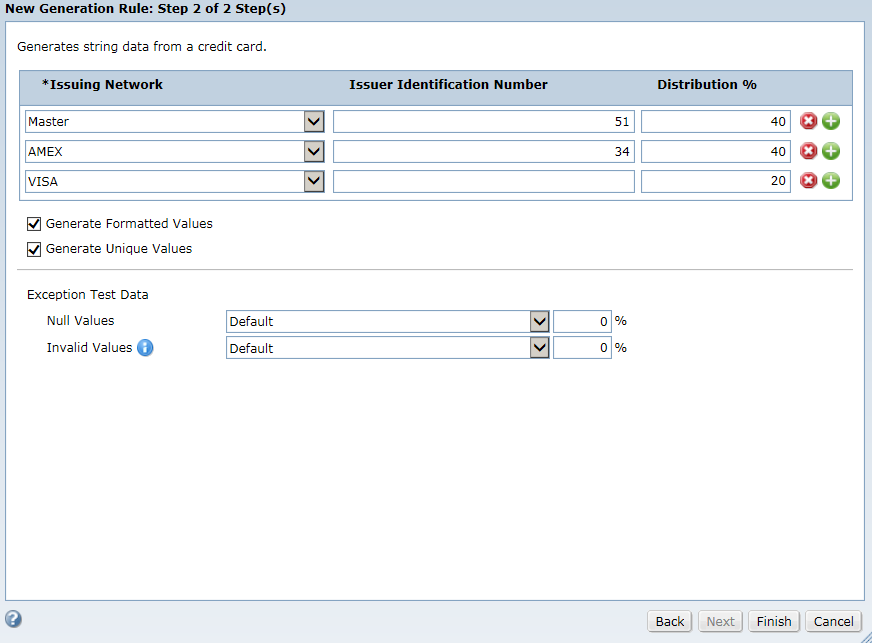Edit the Null Values percentage field
872x643 pixels.
point(582,322)
